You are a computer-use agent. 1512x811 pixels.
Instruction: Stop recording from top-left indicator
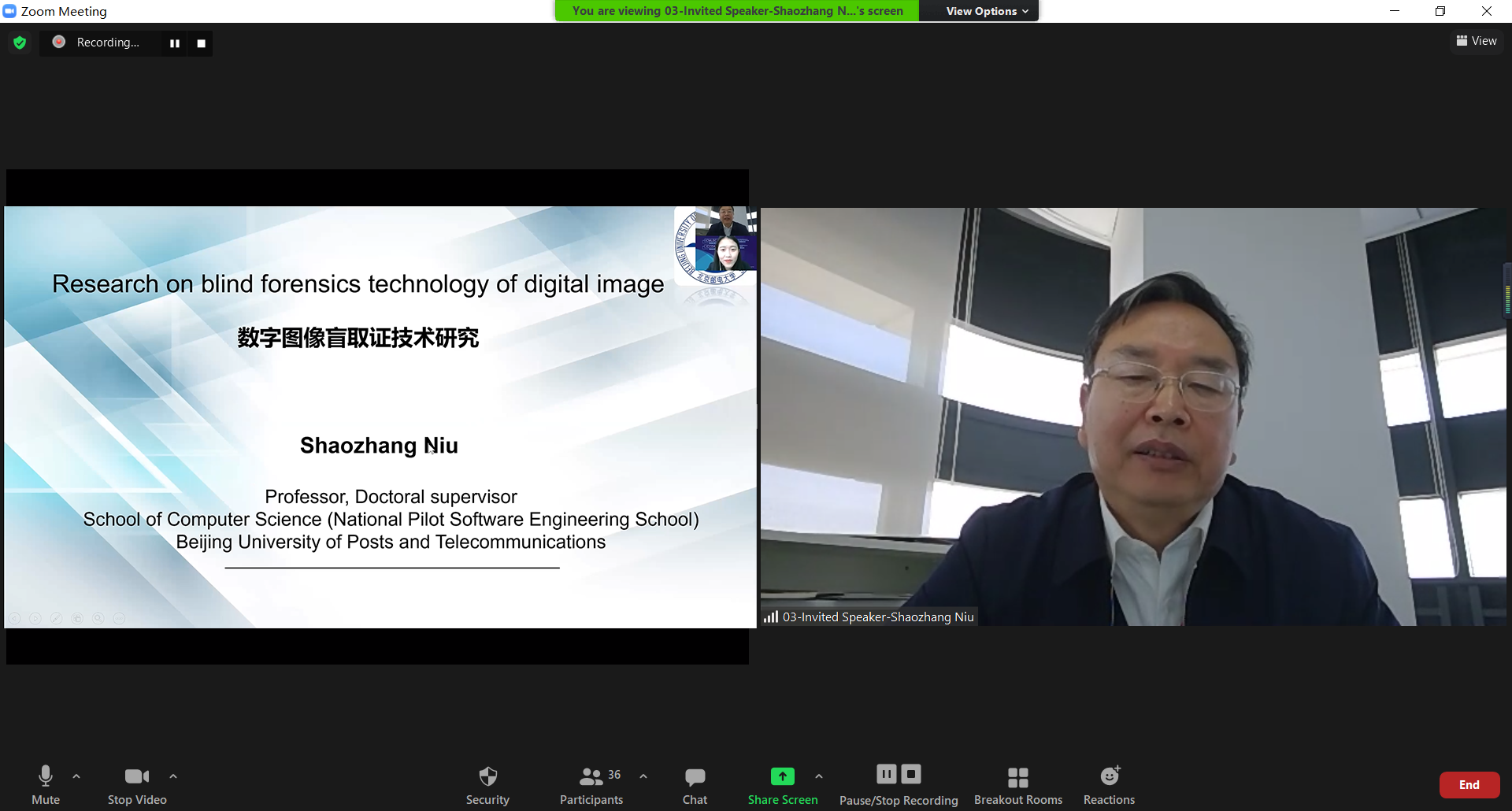(x=202, y=43)
